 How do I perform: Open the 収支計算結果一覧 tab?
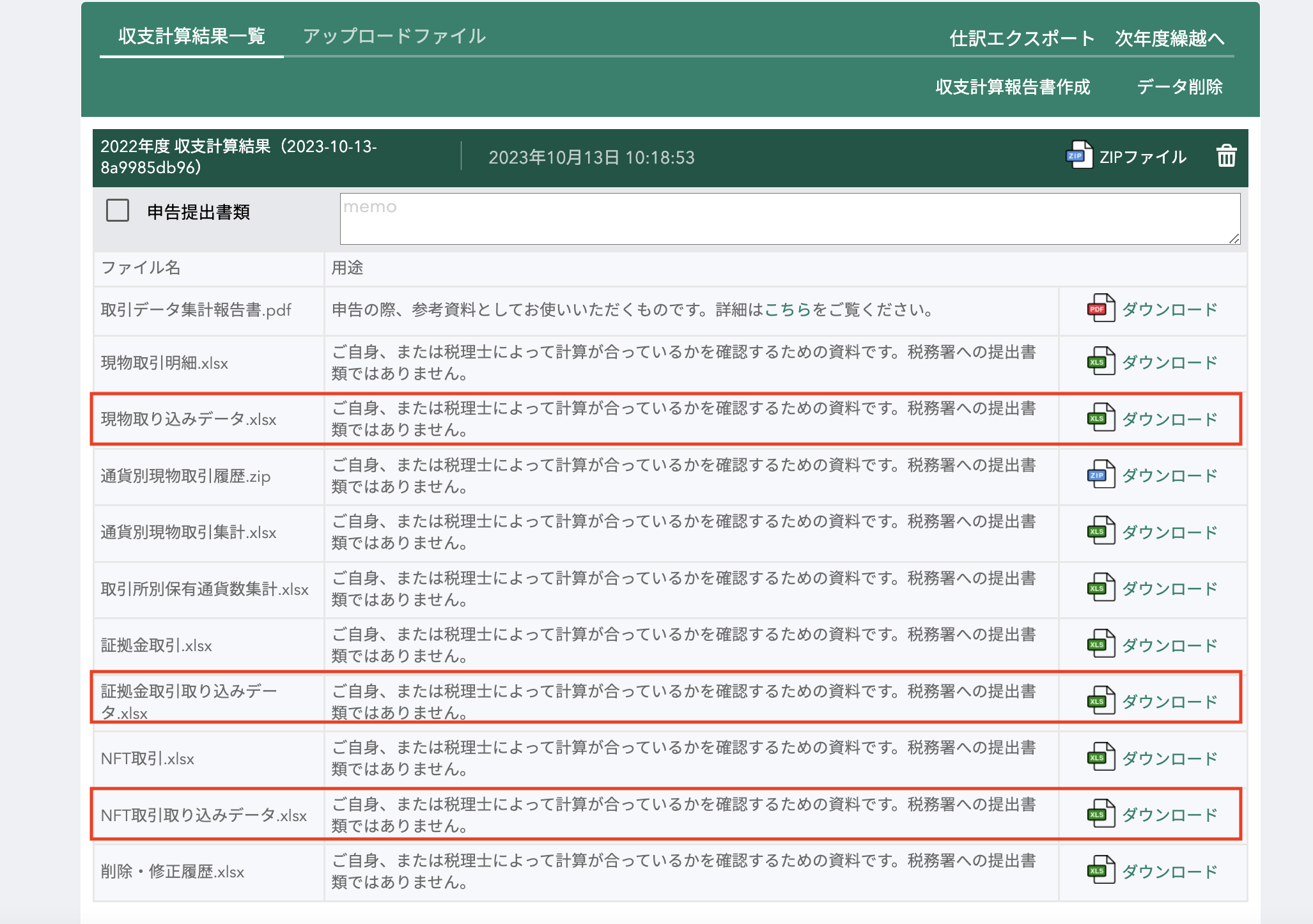192,36
